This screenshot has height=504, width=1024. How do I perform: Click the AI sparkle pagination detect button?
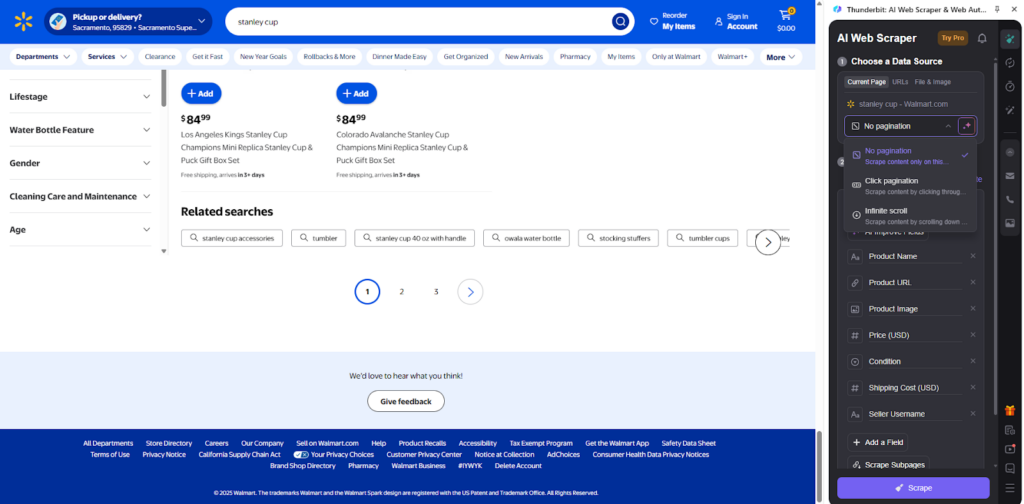pyautogui.click(x=967, y=126)
